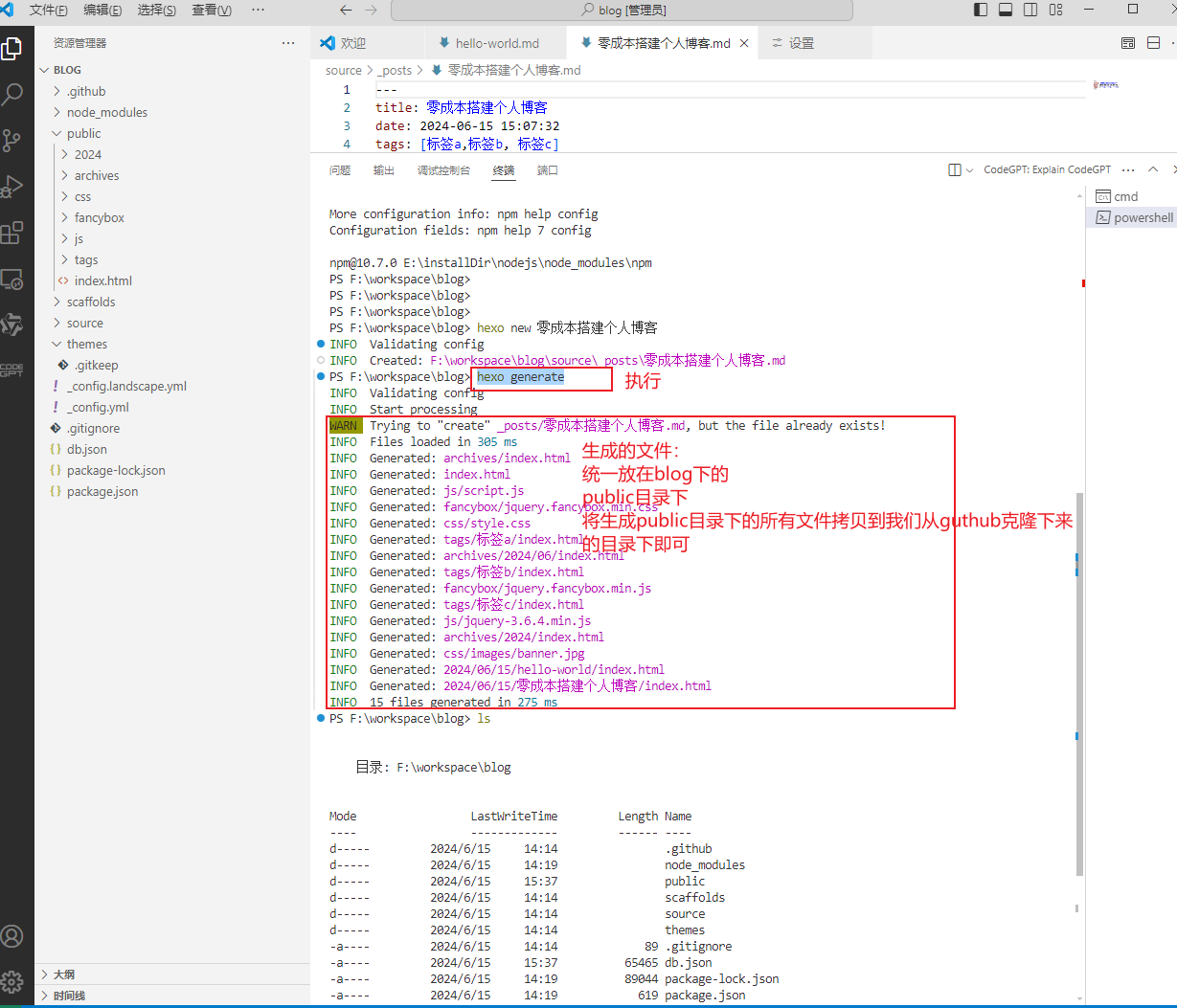Image resolution: width=1177 pixels, height=1008 pixels.
Task: Toggle the bottom panel layout button
Action: (x=1006, y=10)
